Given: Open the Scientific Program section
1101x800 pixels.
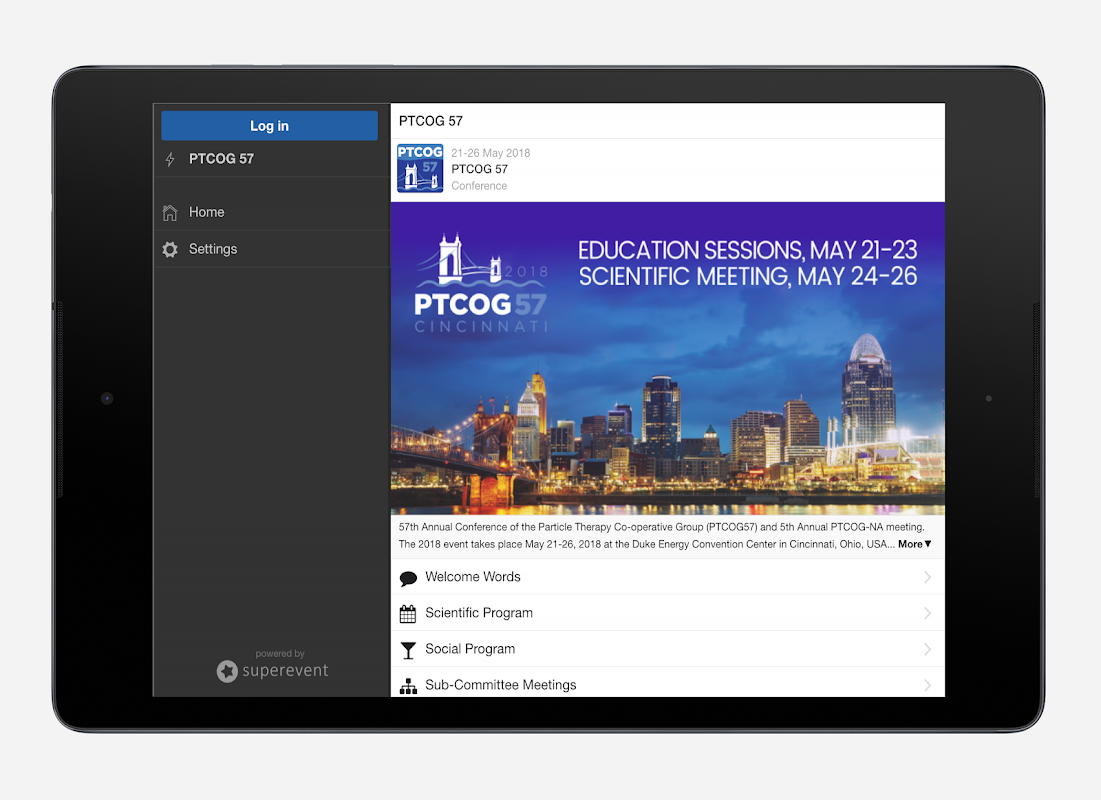Looking at the screenshot, I should click(x=668, y=613).
